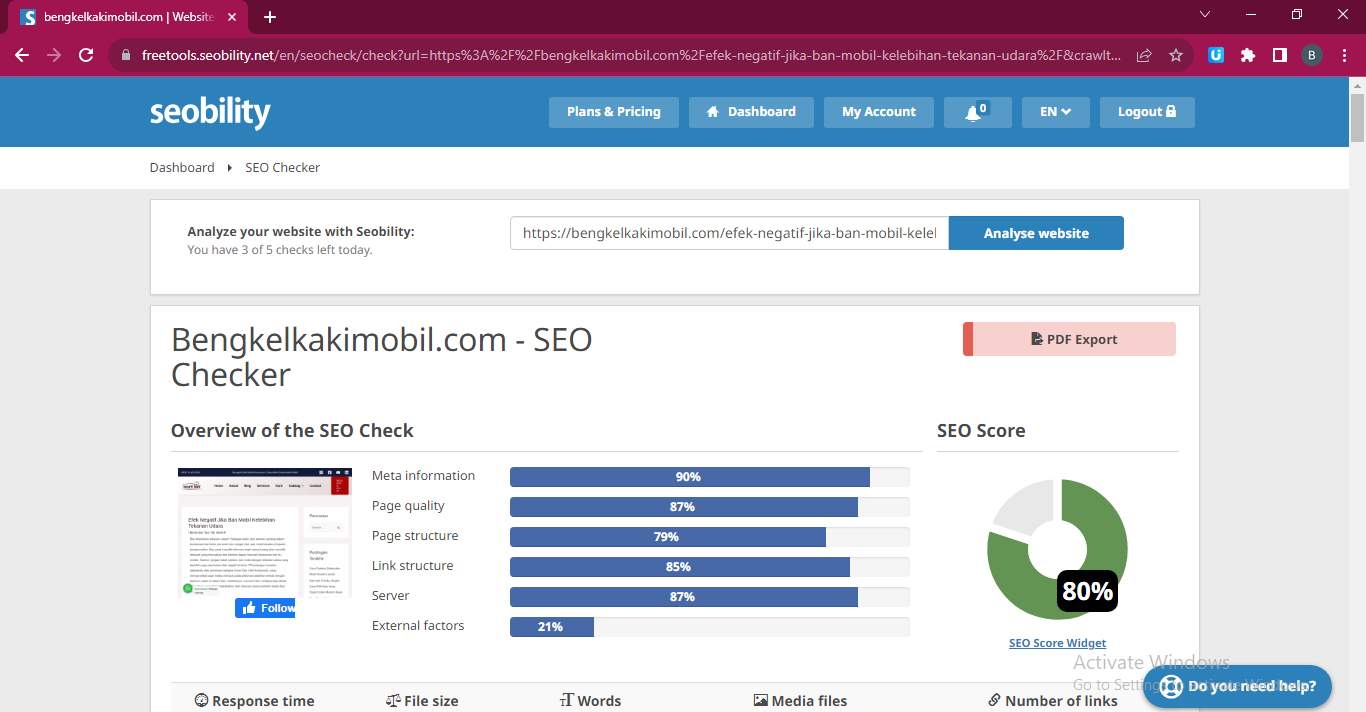Close the bengkelkakimobil.com tab
This screenshot has height=712, width=1366.
pos(233,17)
